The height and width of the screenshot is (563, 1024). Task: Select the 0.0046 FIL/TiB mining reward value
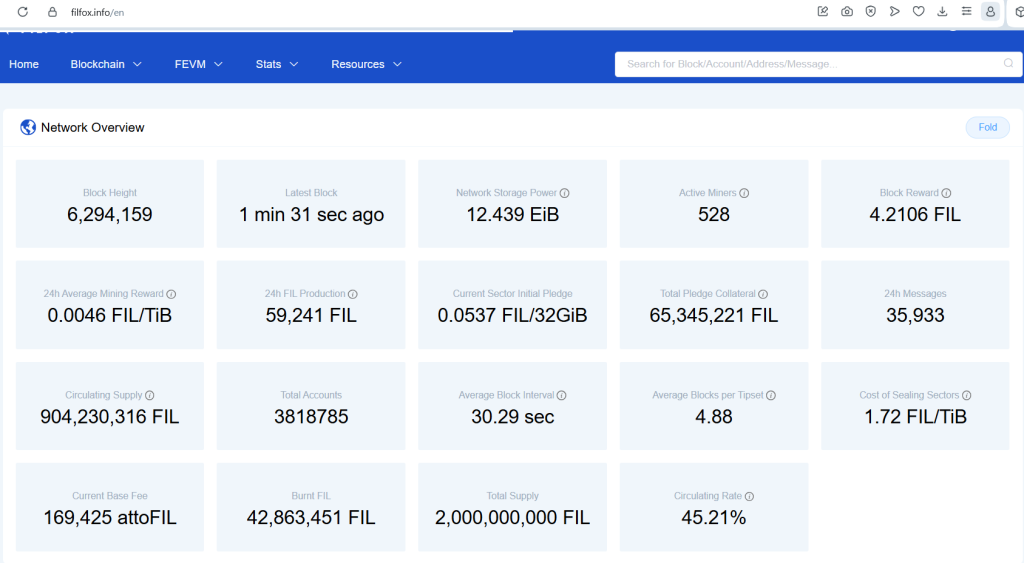pos(110,315)
